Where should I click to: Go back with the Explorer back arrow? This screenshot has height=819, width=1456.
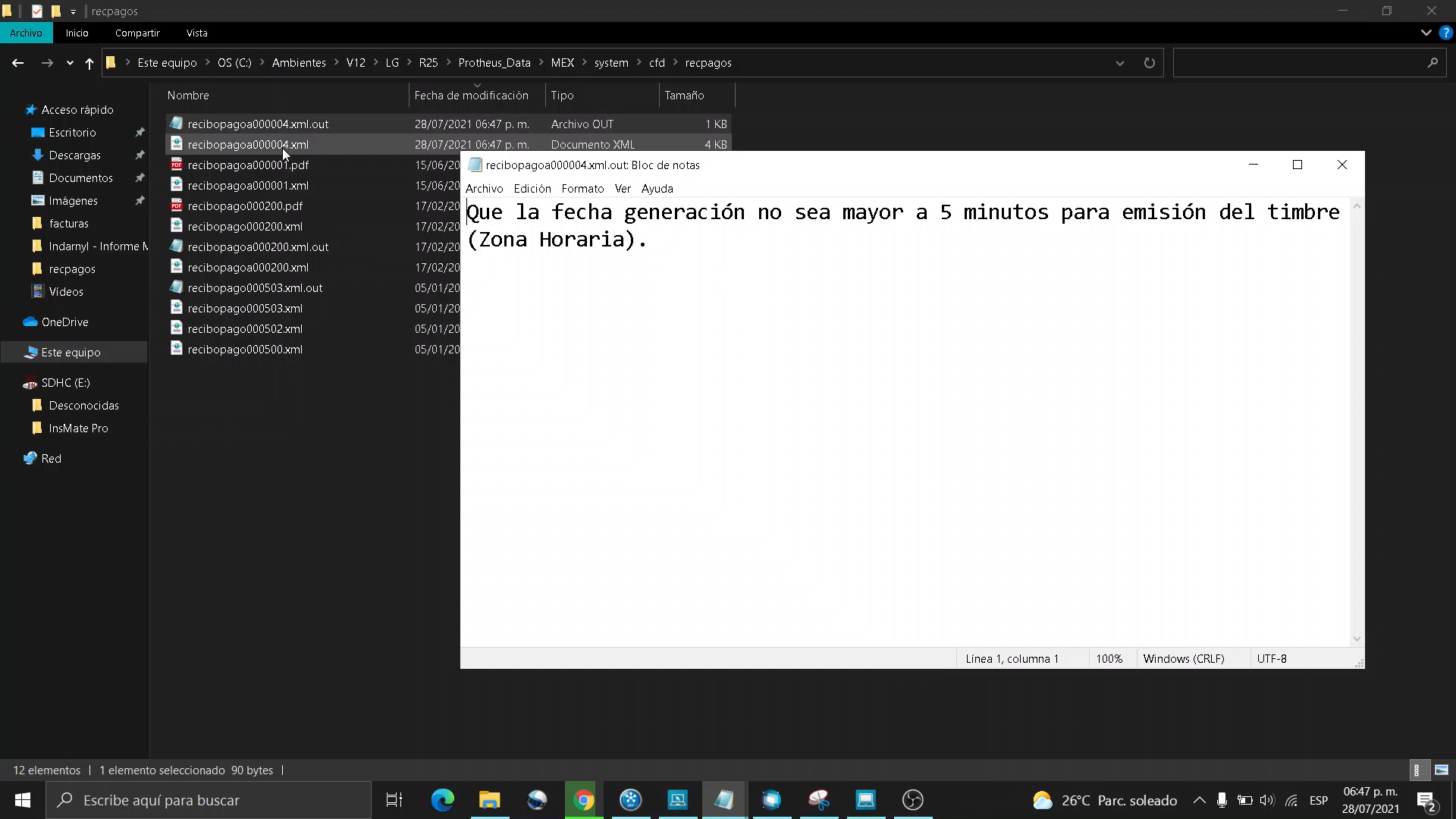click(x=17, y=63)
